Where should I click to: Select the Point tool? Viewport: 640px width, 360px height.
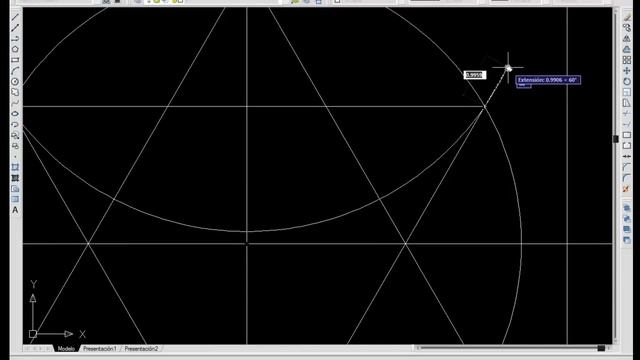[15, 156]
